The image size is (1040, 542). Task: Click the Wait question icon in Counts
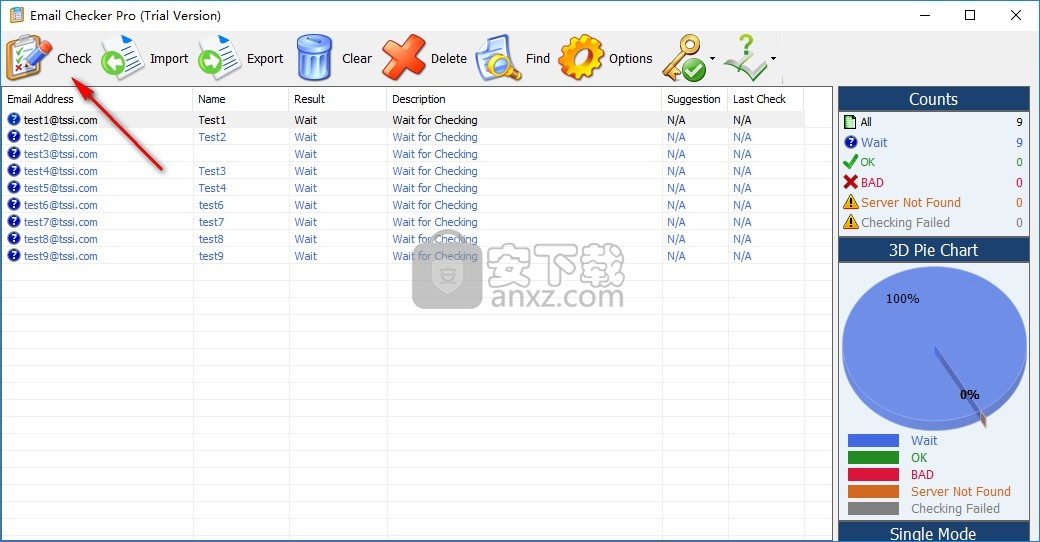coord(851,142)
